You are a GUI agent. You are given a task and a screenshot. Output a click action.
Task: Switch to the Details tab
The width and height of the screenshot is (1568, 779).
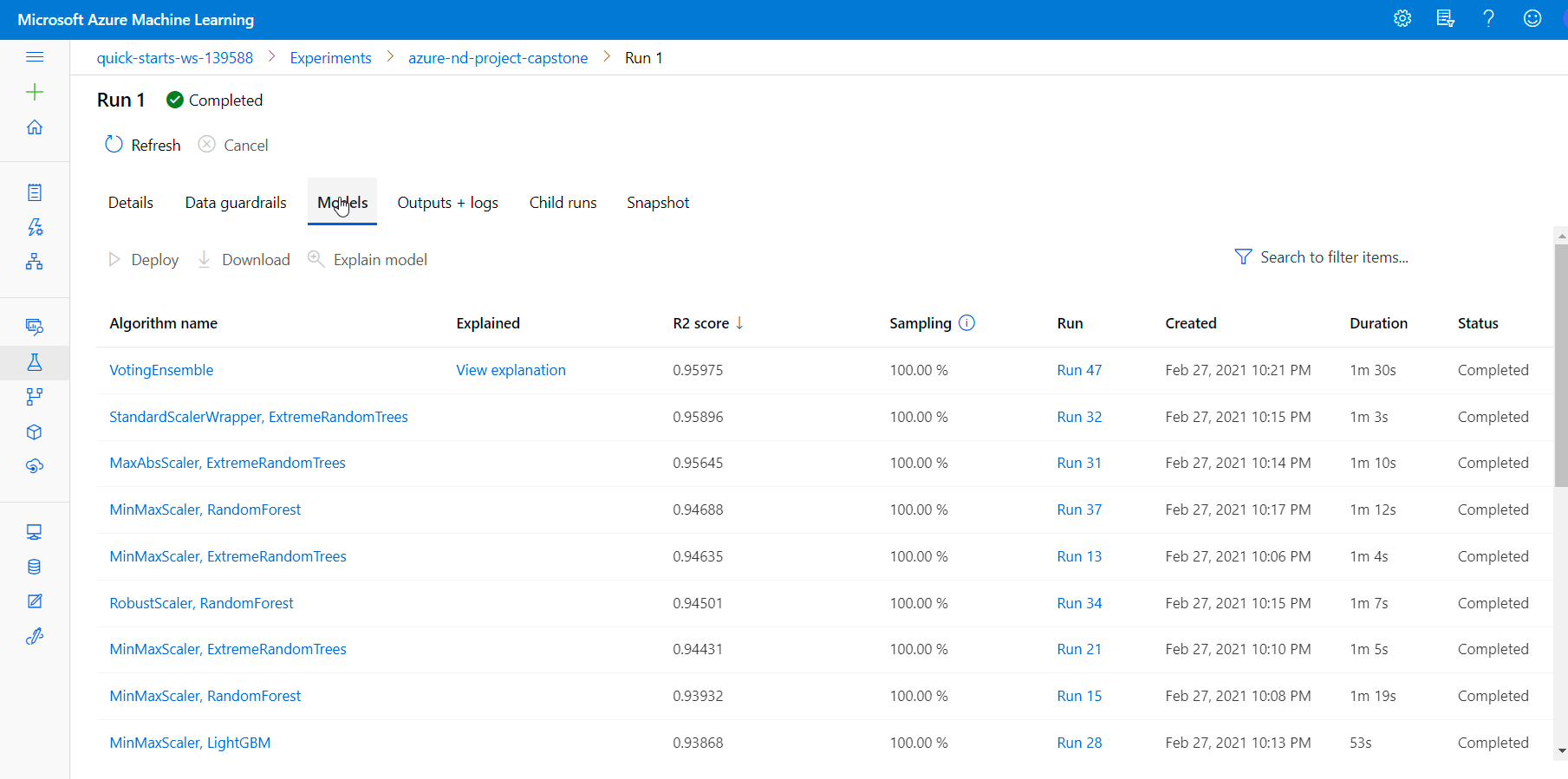tap(131, 203)
